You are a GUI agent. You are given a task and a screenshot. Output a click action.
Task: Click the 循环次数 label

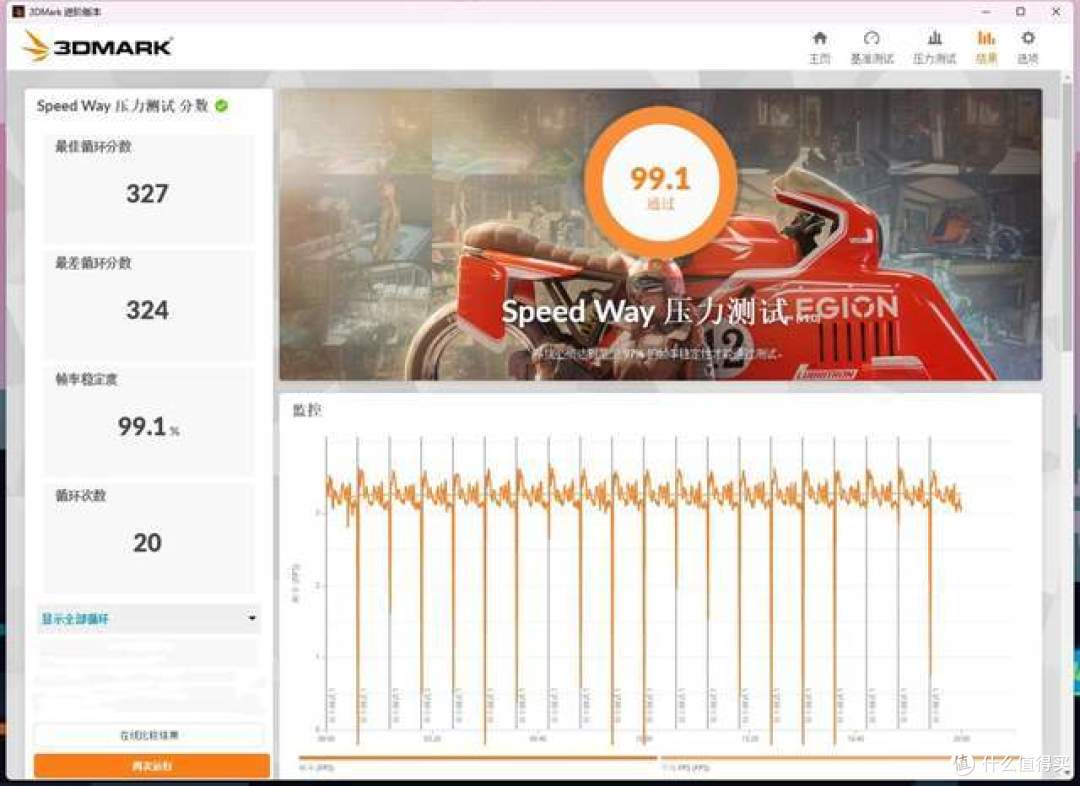pyautogui.click(x=81, y=495)
